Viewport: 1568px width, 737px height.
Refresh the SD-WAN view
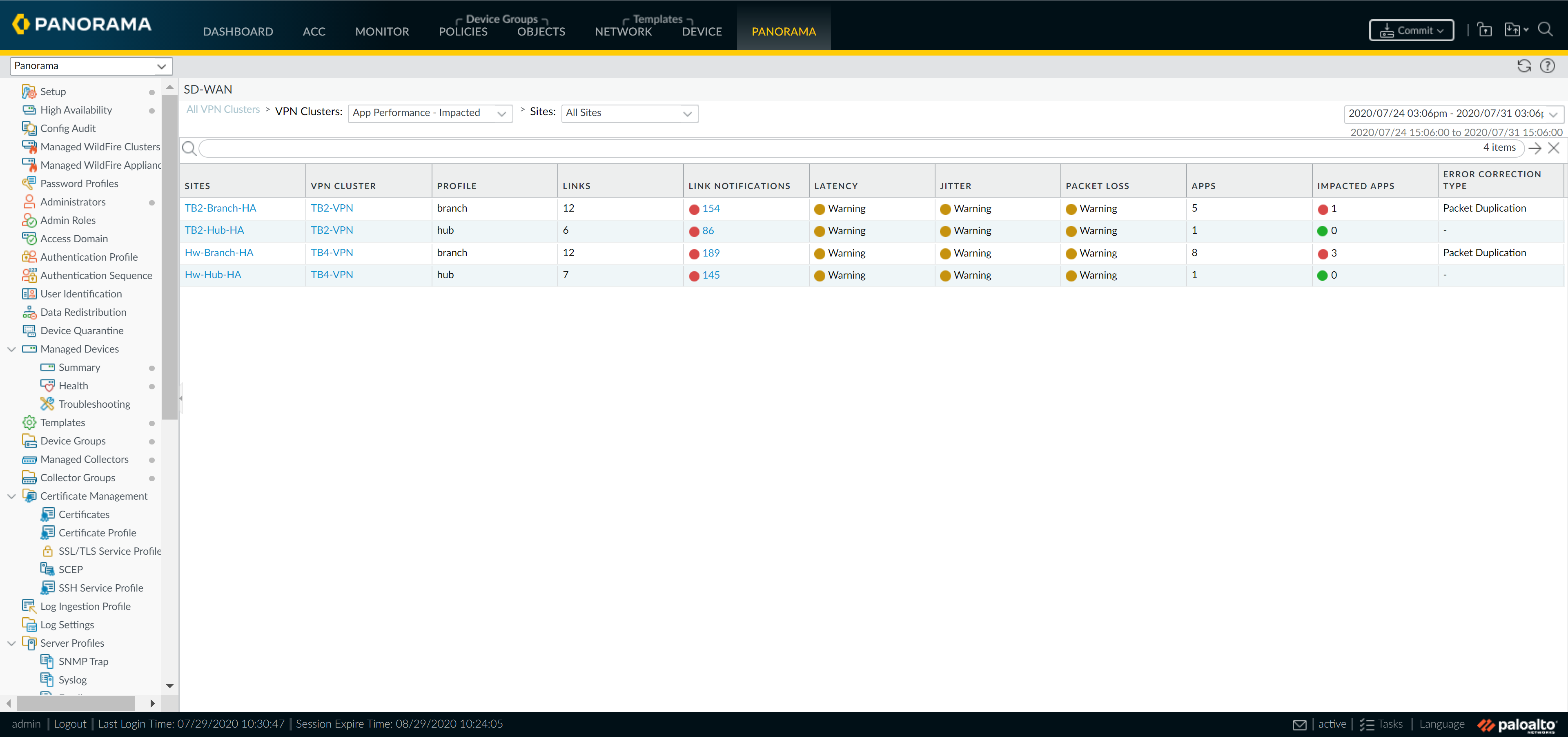pos(1523,66)
